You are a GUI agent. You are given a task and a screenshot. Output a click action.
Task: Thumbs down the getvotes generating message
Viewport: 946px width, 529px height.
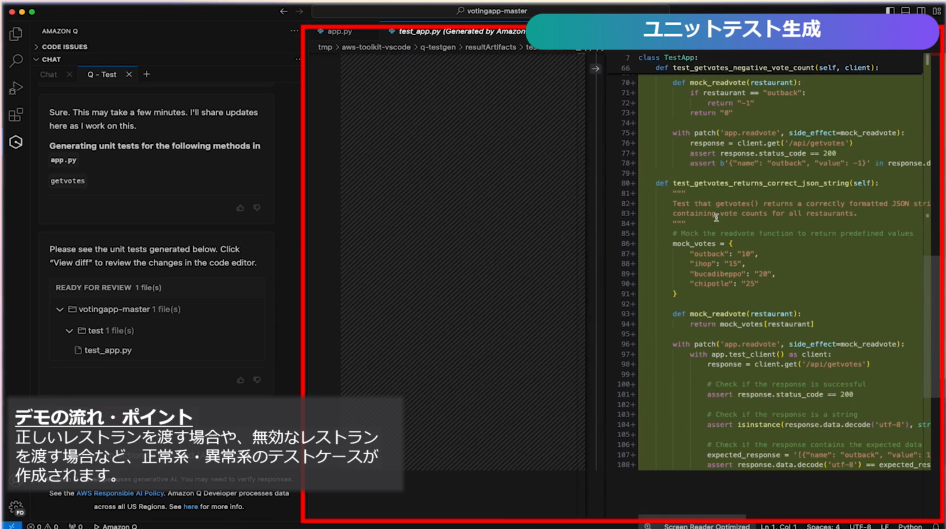[x=257, y=207]
